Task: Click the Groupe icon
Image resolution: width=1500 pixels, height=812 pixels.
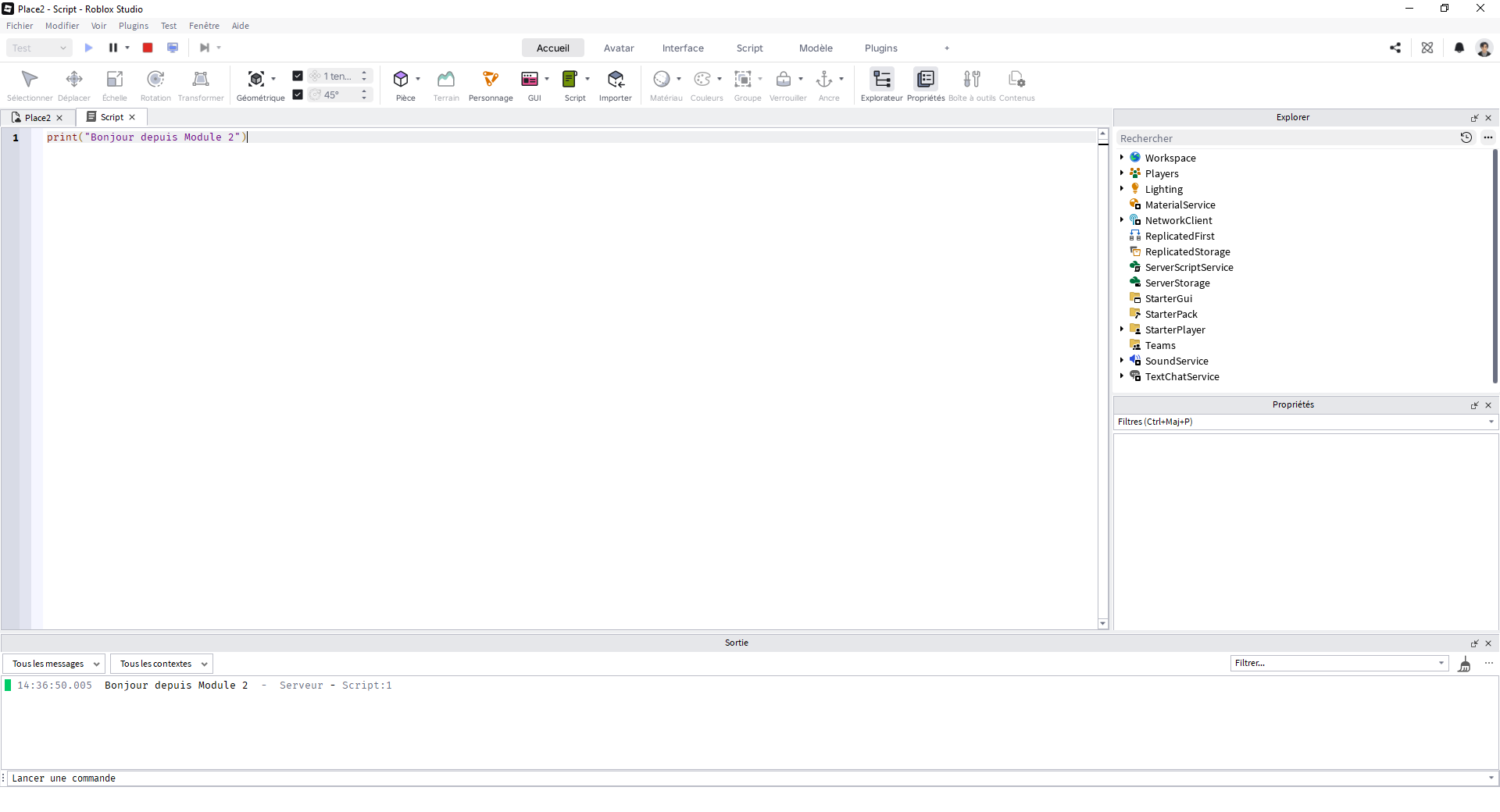Action: point(743,79)
